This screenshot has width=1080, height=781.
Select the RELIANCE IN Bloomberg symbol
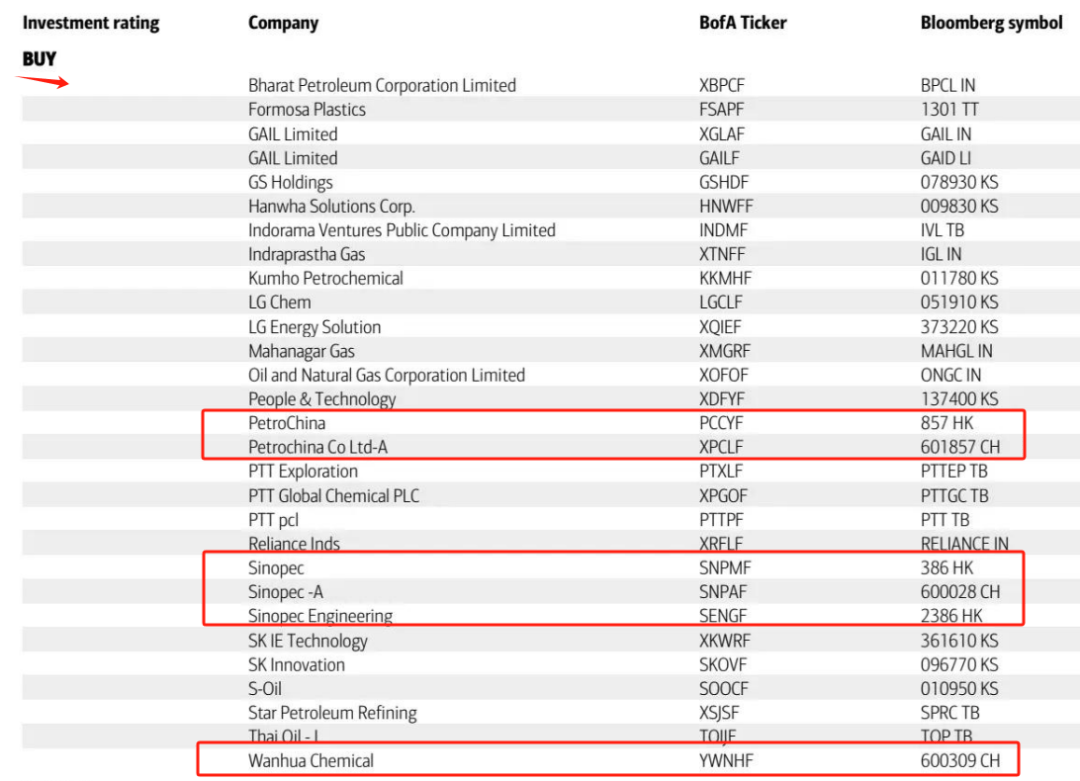(964, 544)
